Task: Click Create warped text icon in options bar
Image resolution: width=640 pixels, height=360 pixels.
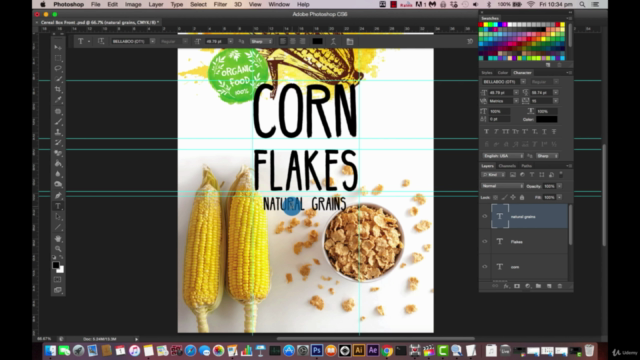Action: pos(333,41)
